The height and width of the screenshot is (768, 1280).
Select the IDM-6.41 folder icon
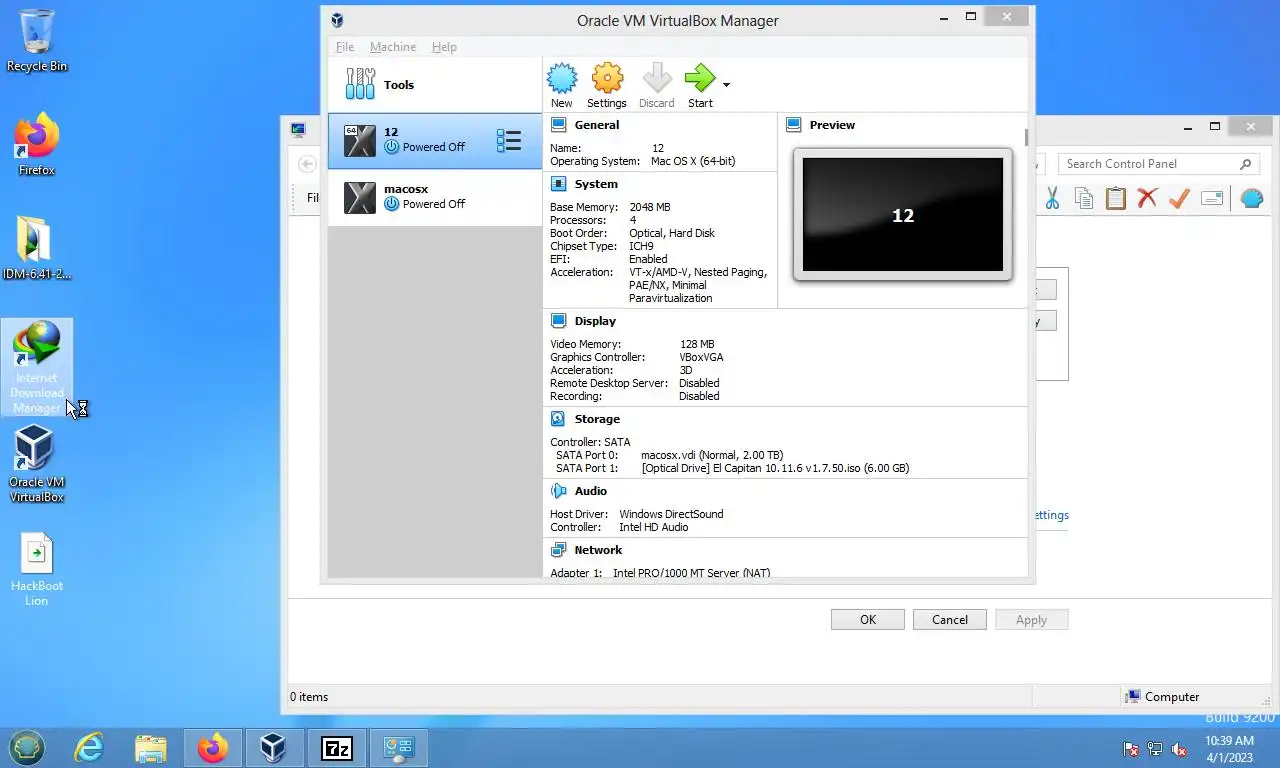point(37,248)
